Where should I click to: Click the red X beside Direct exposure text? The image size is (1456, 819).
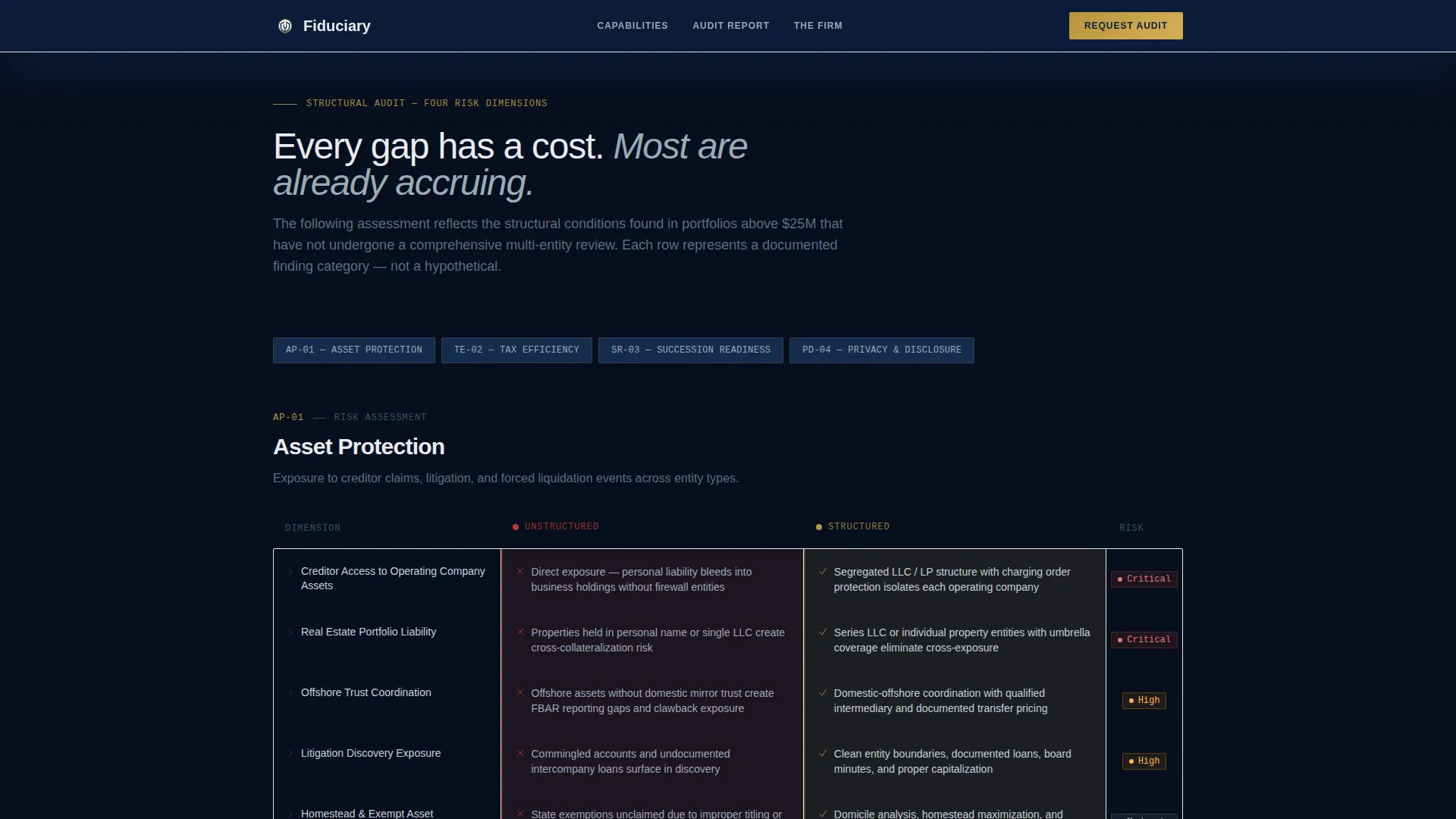click(x=520, y=571)
